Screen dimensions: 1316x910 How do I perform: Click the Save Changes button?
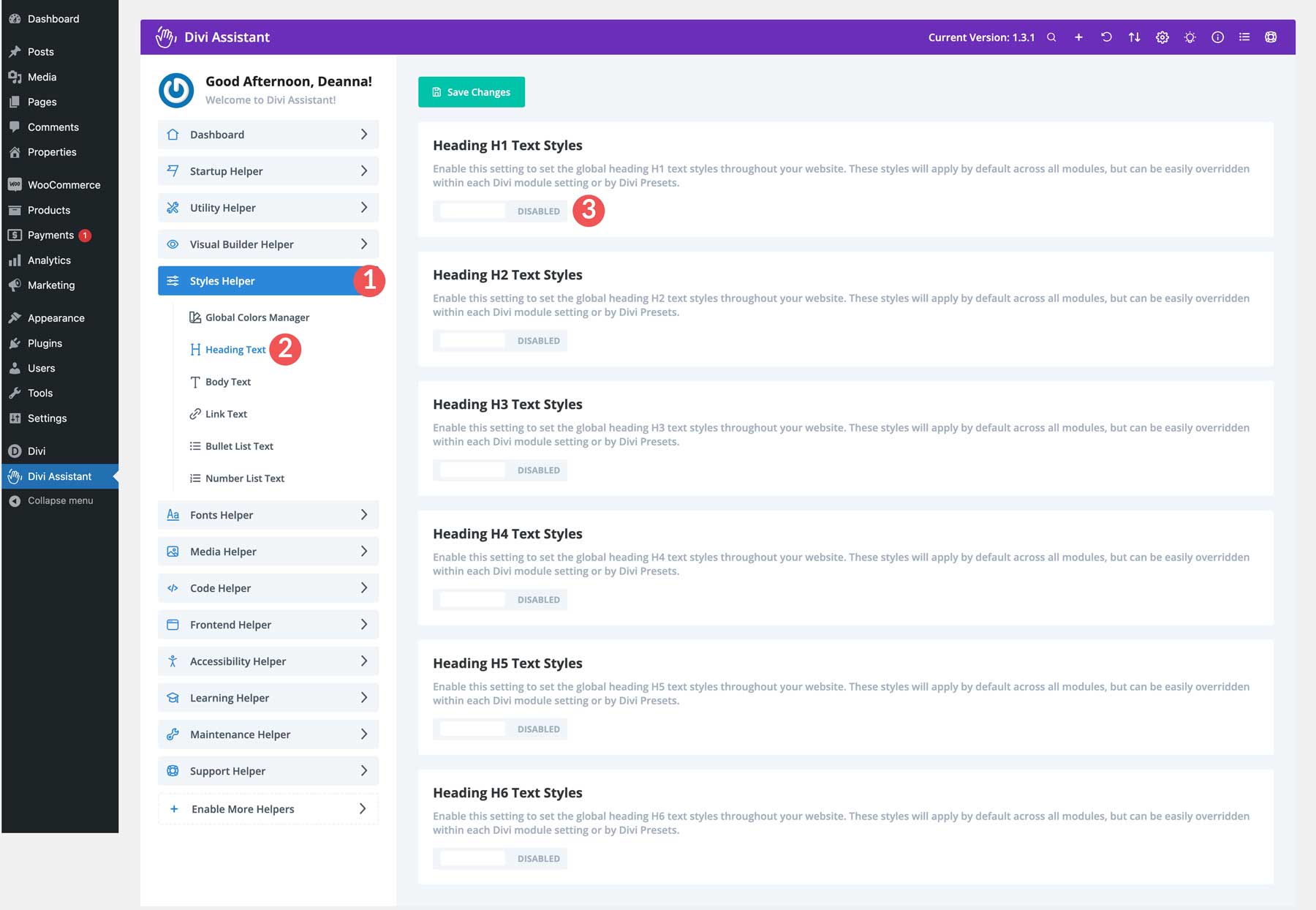pos(471,91)
